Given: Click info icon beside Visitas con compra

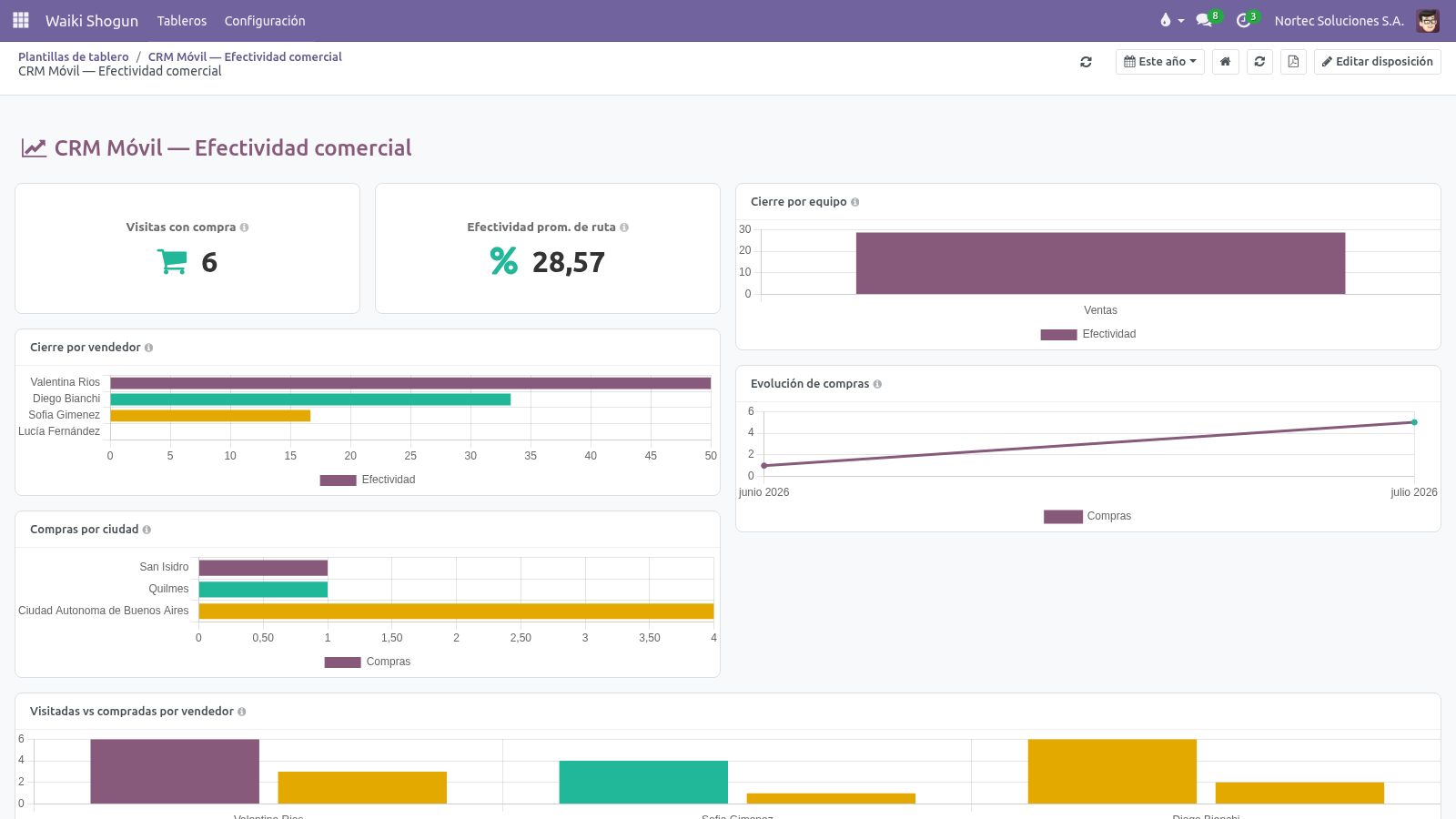Looking at the screenshot, I should point(244,227).
